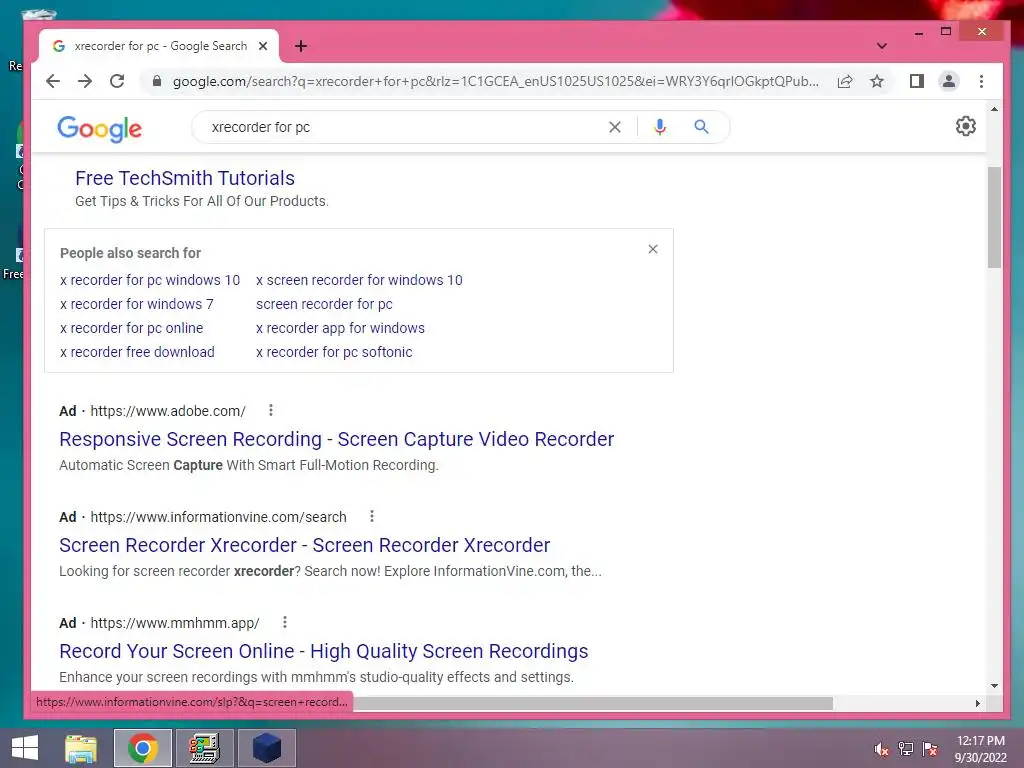The height and width of the screenshot is (768, 1024).
Task: Click the muted volume tray icon
Action: tap(881, 749)
